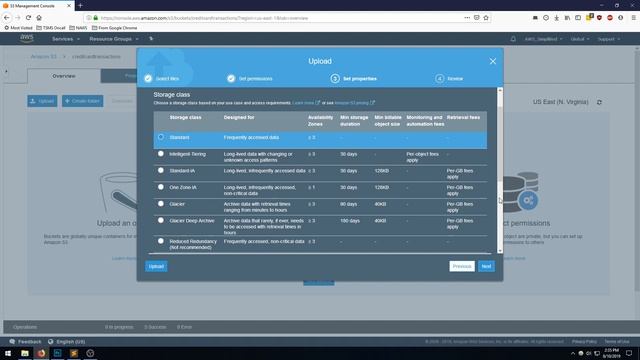The height and width of the screenshot is (360, 640).
Task: Open the page actions three-dot menu in address bar
Action: (467, 18)
